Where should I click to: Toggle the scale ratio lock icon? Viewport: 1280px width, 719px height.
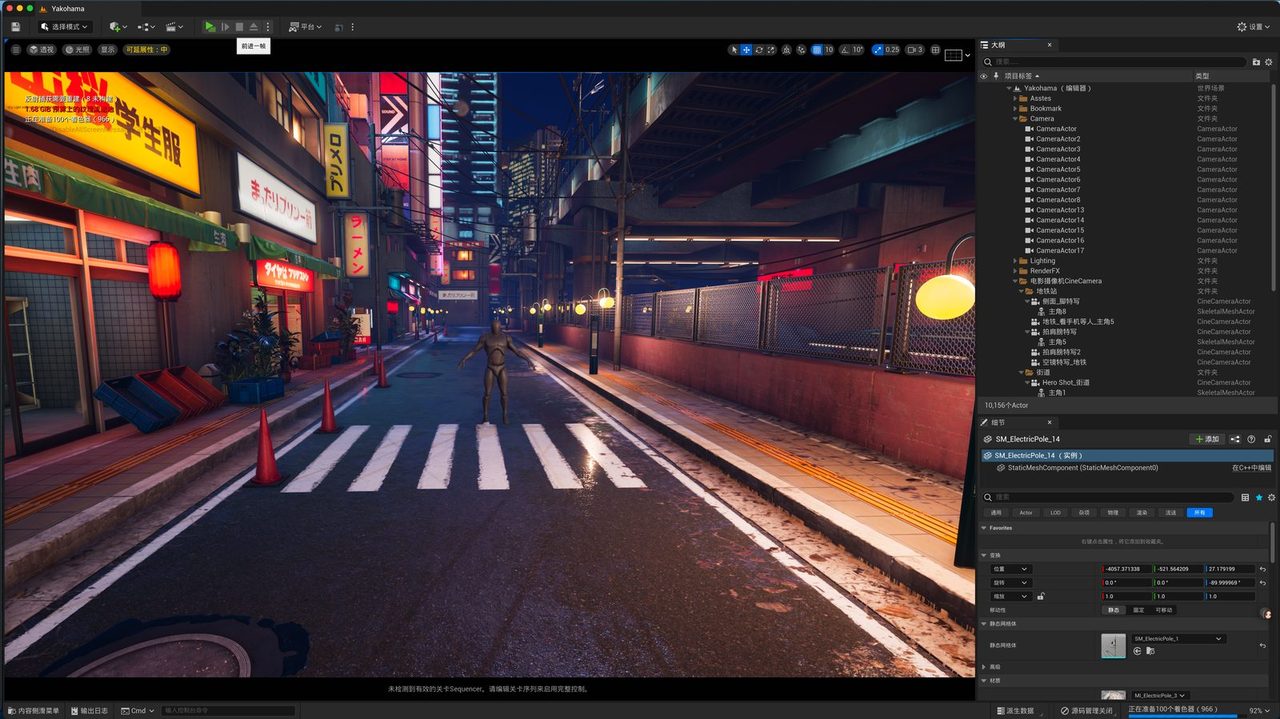coord(1041,596)
